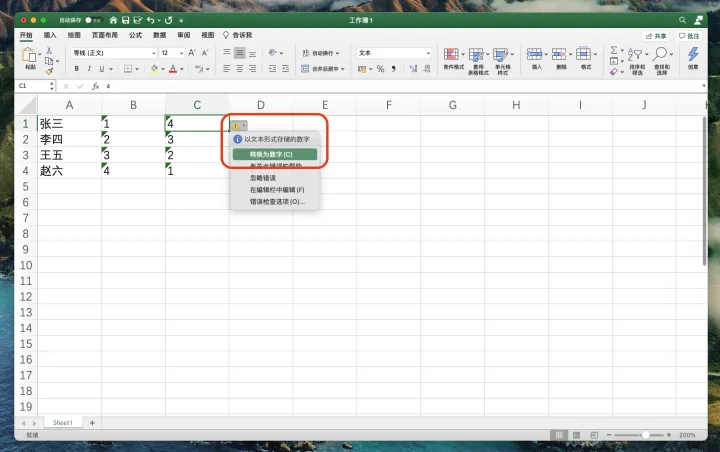720x452 pixels.
Task: Add a new sheet with plus button
Action: click(92, 423)
